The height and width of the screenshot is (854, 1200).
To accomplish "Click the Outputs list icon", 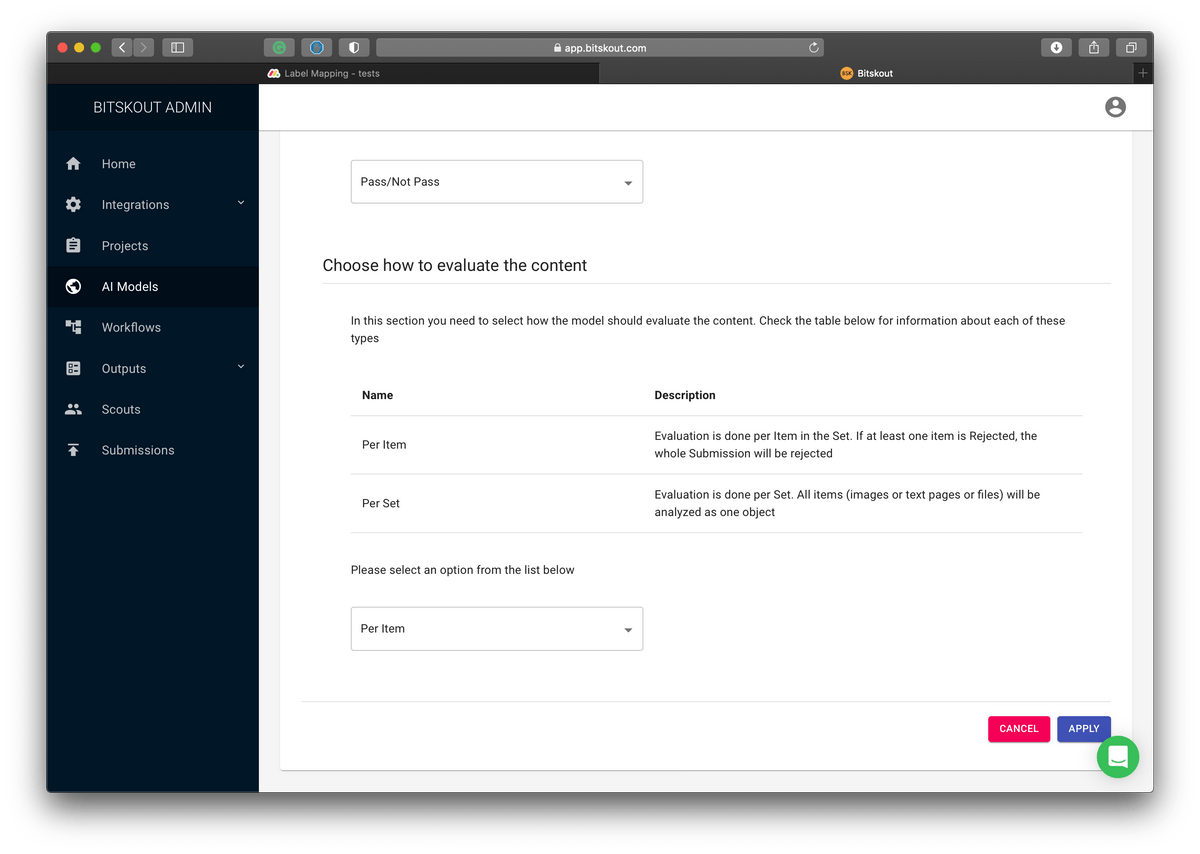I will click(x=73, y=368).
